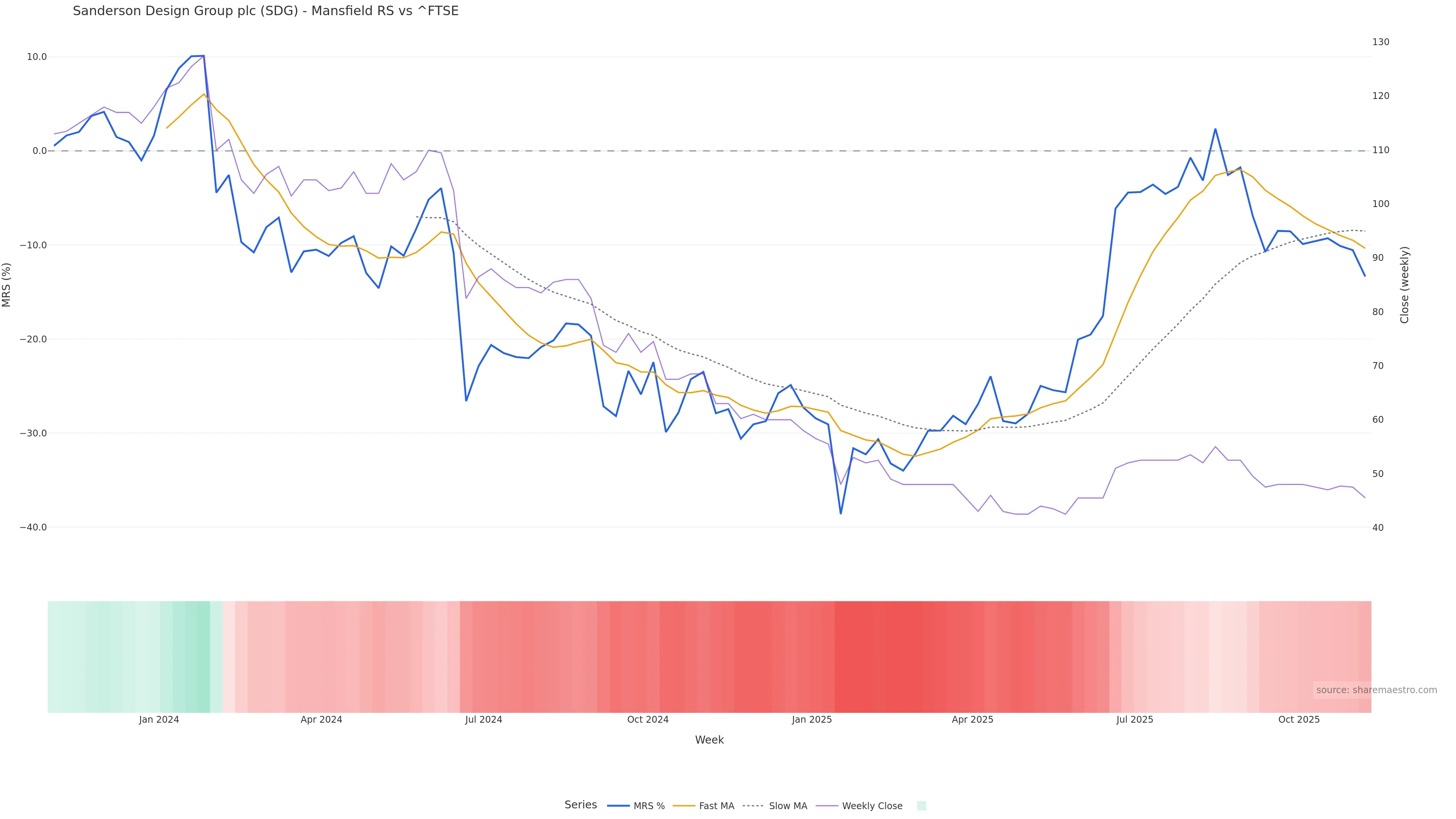Select the Jan 2025 tick label
Image resolution: width=1456 pixels, height=819 pixels.
[812, 720]
